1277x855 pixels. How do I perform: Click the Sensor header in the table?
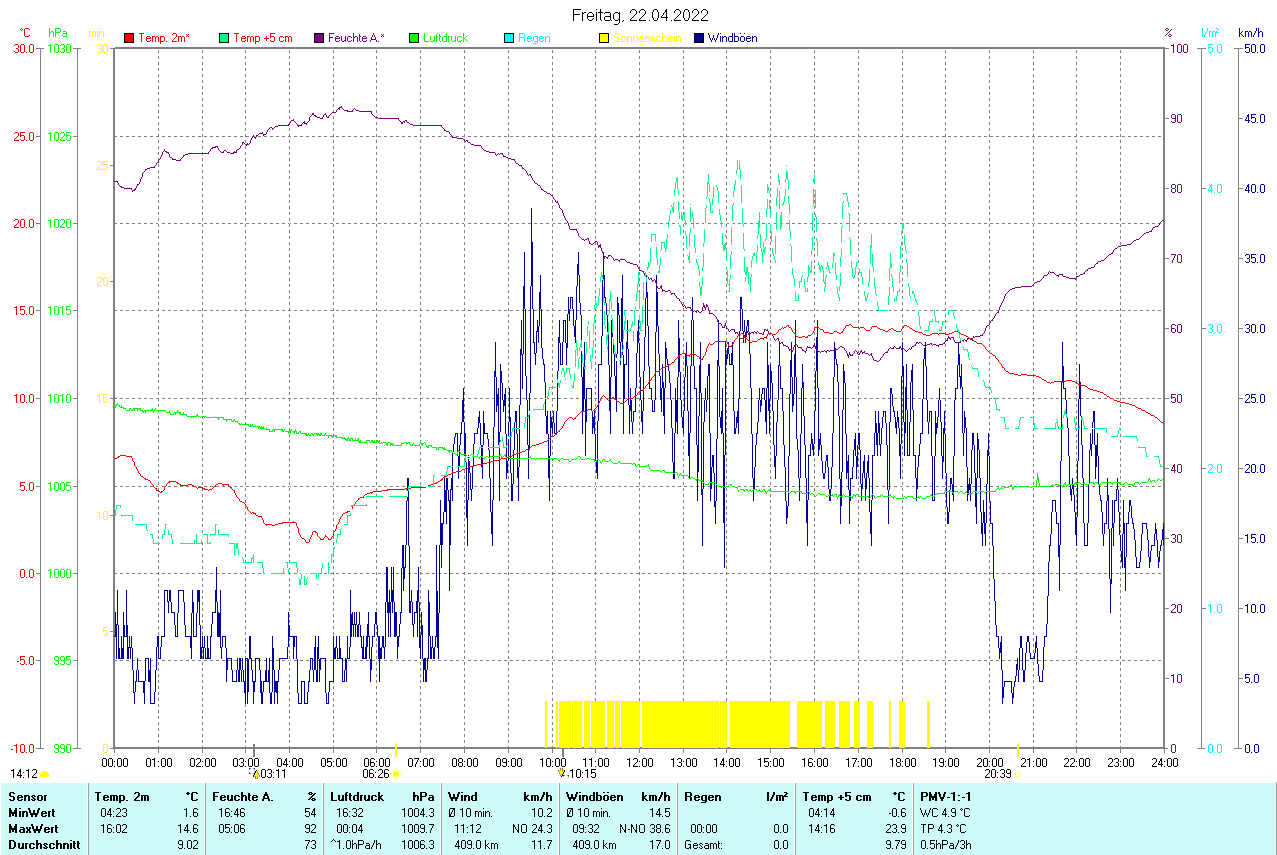28,797
